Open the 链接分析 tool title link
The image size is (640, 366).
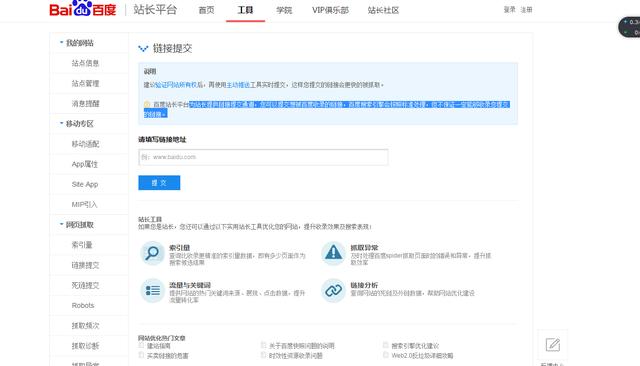click(364, 285)
